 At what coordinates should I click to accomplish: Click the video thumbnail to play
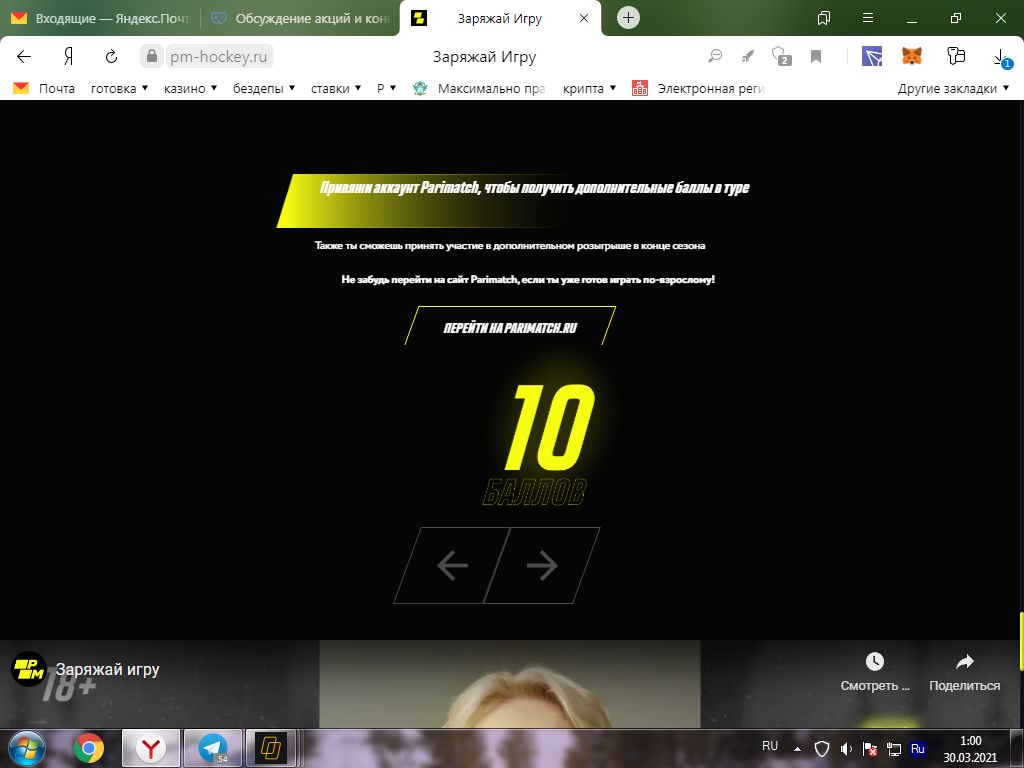click(x=509, y=684)
